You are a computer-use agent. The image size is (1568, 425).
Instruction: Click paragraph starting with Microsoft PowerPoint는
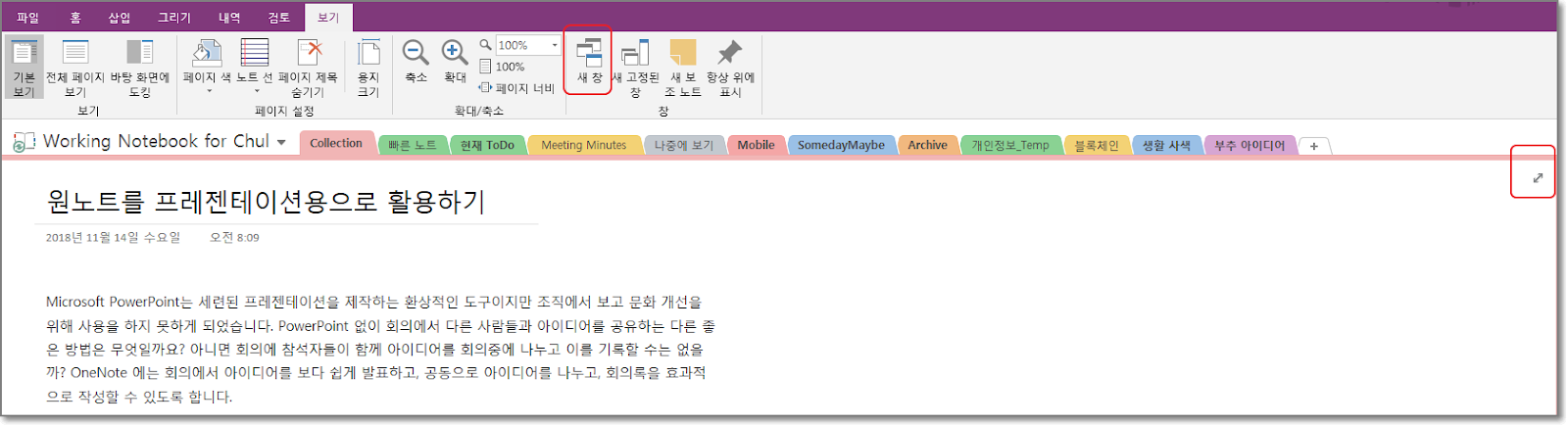click(381, 349)
